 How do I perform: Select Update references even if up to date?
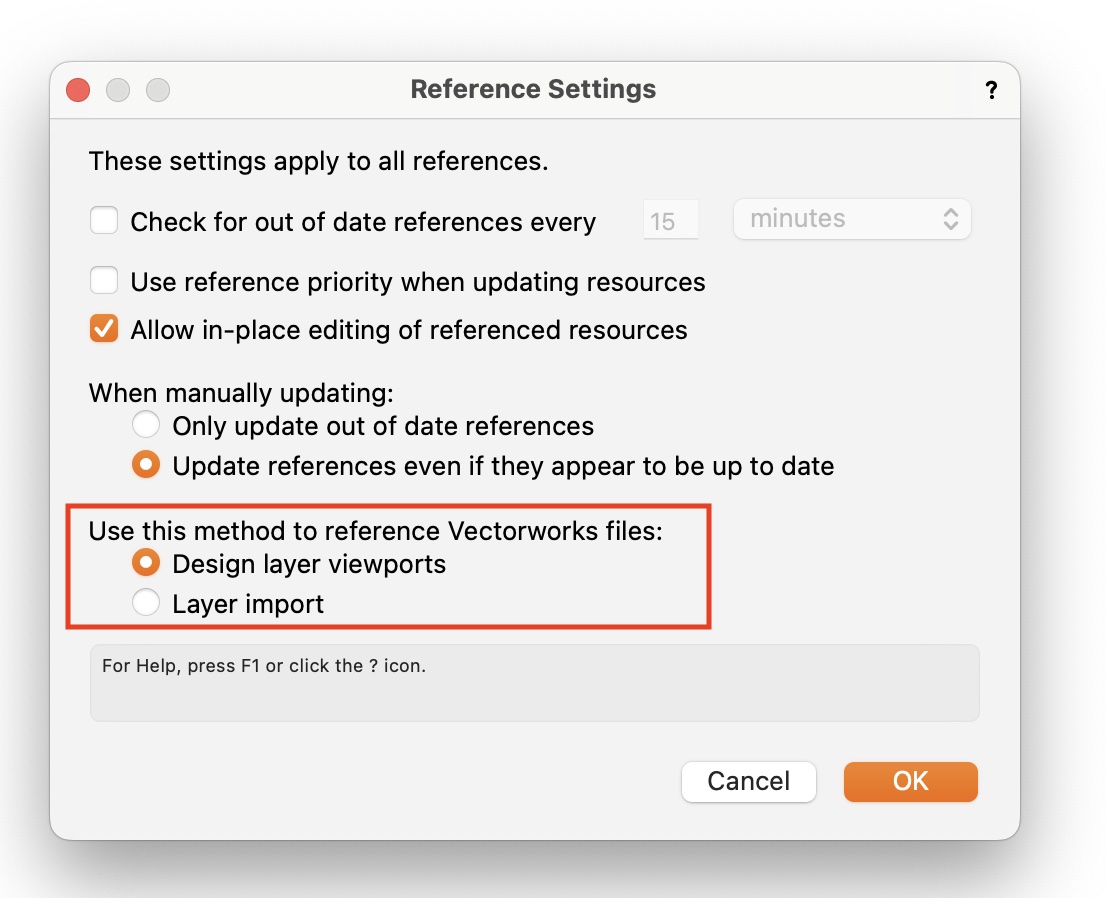(x=146, y=466)
